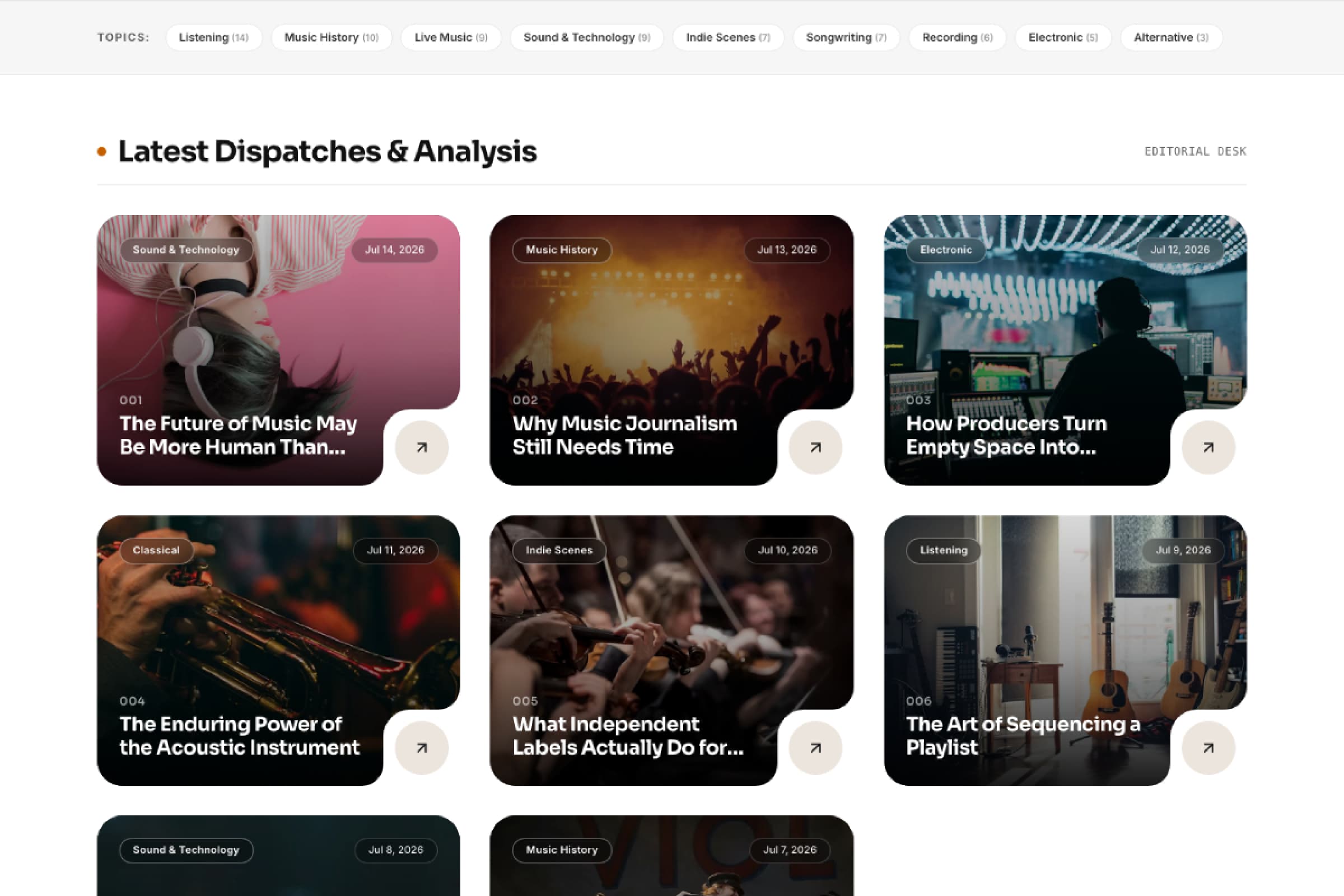Screen dimensions: 1344x896
Task: Click the EDITORIAL DESK label
Action: [x=1195, y=151]
